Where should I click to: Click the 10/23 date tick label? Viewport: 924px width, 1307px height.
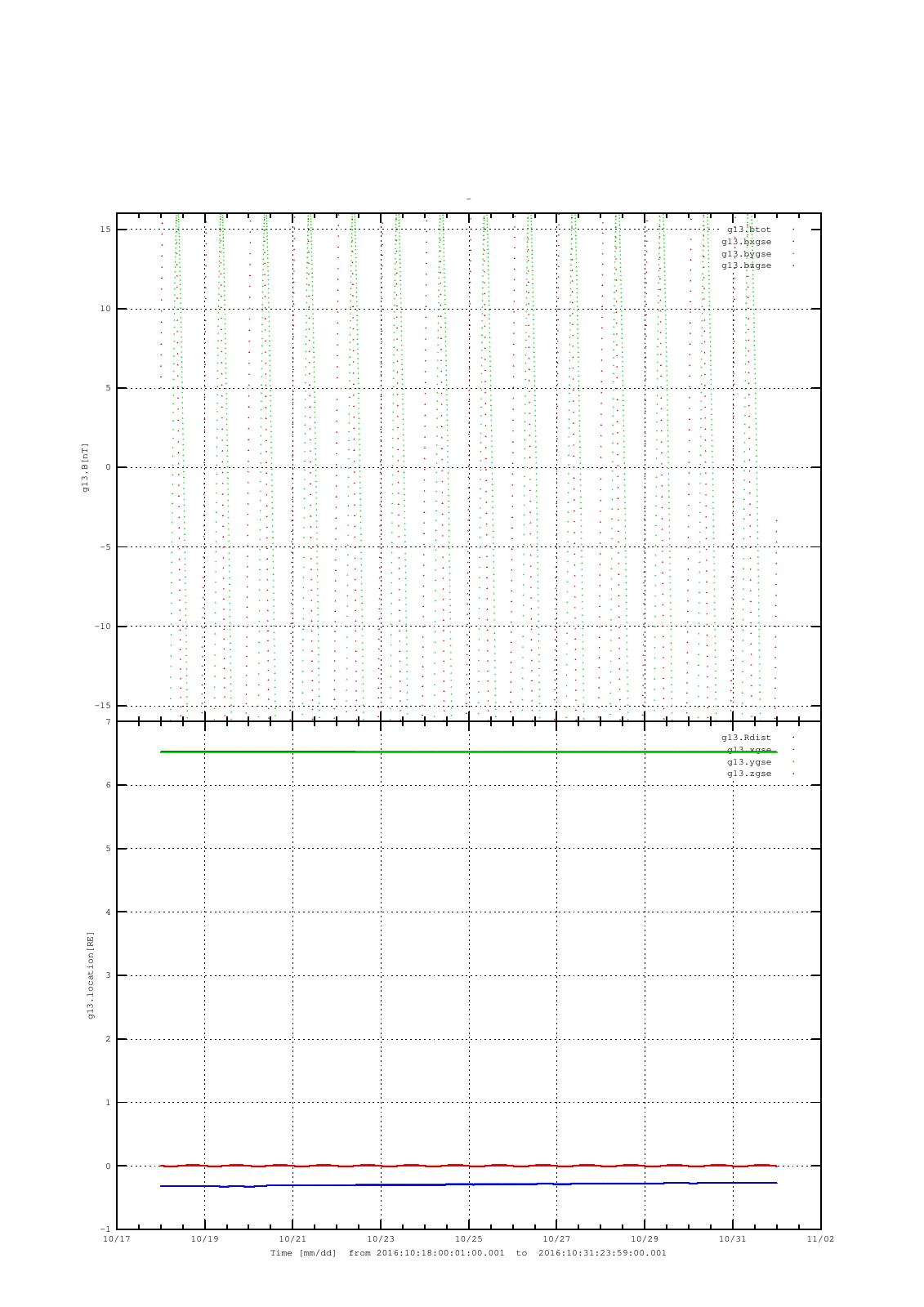[x=381, y=1239]
